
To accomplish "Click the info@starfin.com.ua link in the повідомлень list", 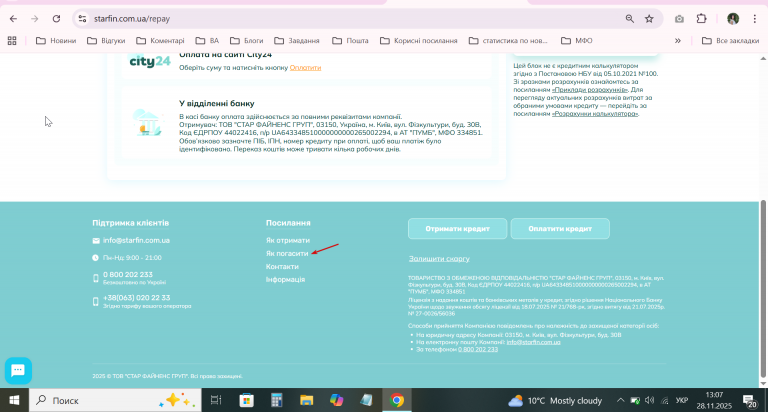I will 533,342.
